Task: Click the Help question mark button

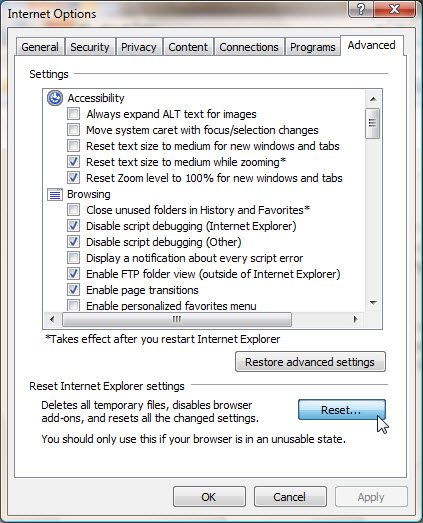Action: (361, 9)
